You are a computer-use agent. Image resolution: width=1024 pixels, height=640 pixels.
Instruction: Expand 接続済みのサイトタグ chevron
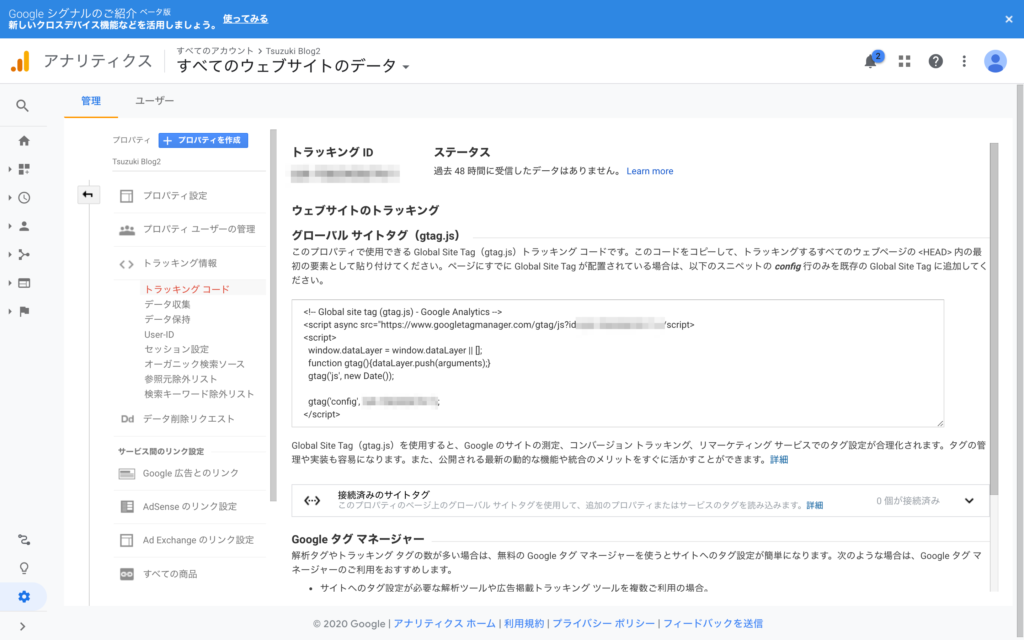coord(969,501)
